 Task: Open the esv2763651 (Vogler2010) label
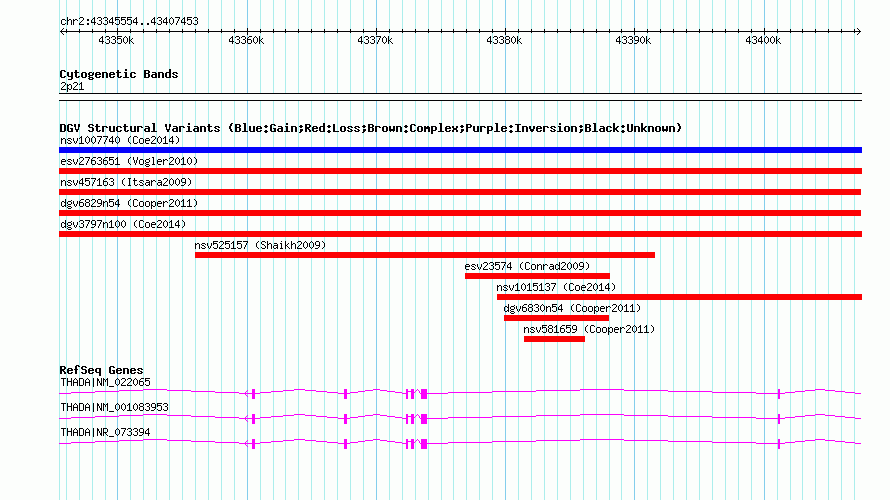tap(129, 161)
